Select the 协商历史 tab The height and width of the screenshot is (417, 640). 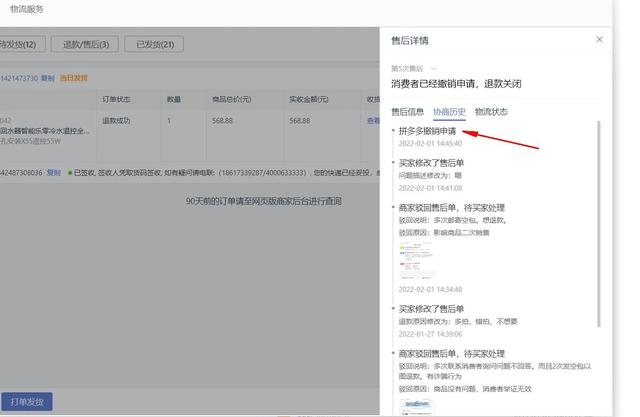[449, 112]
